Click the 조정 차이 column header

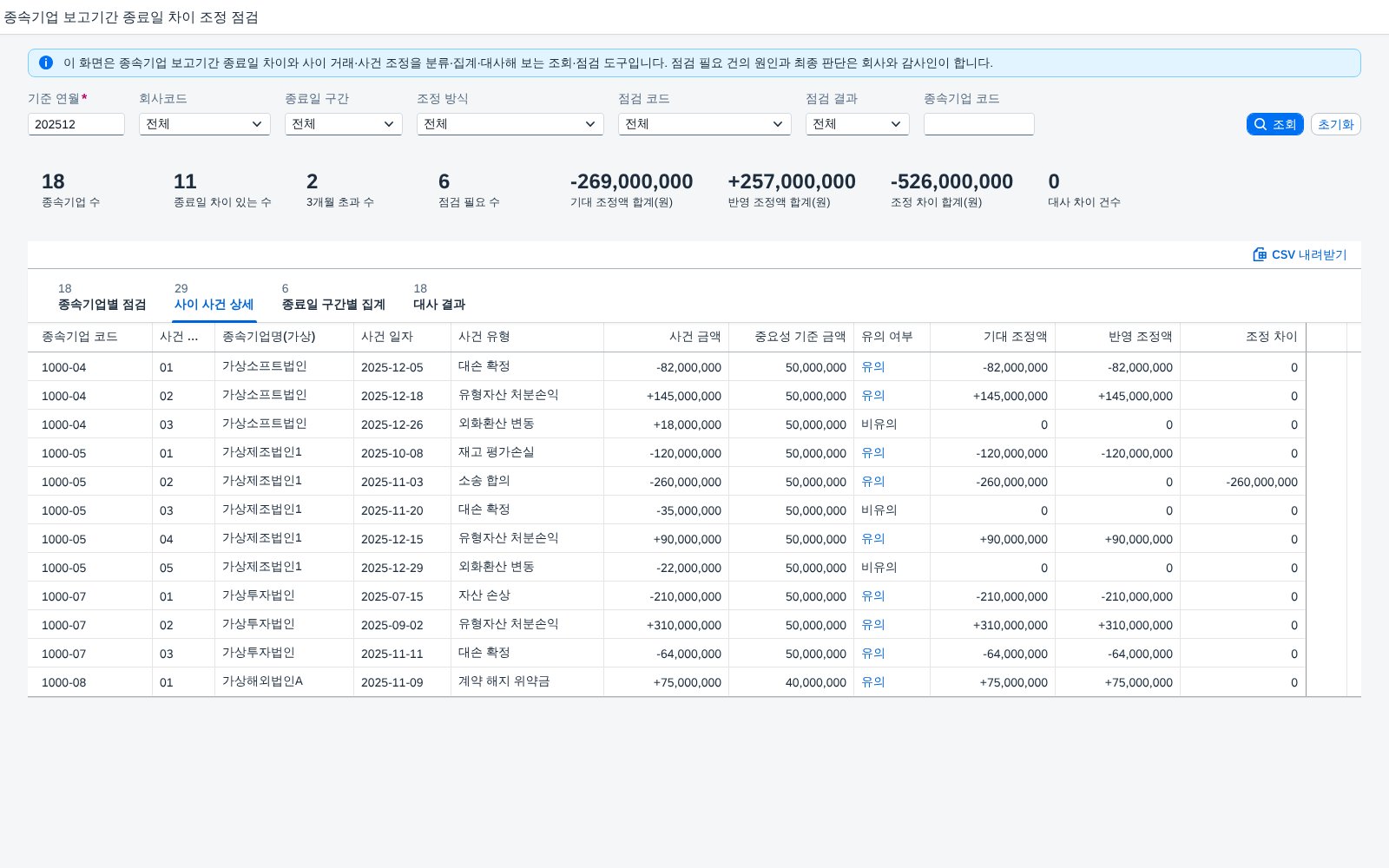(1243, 337)
